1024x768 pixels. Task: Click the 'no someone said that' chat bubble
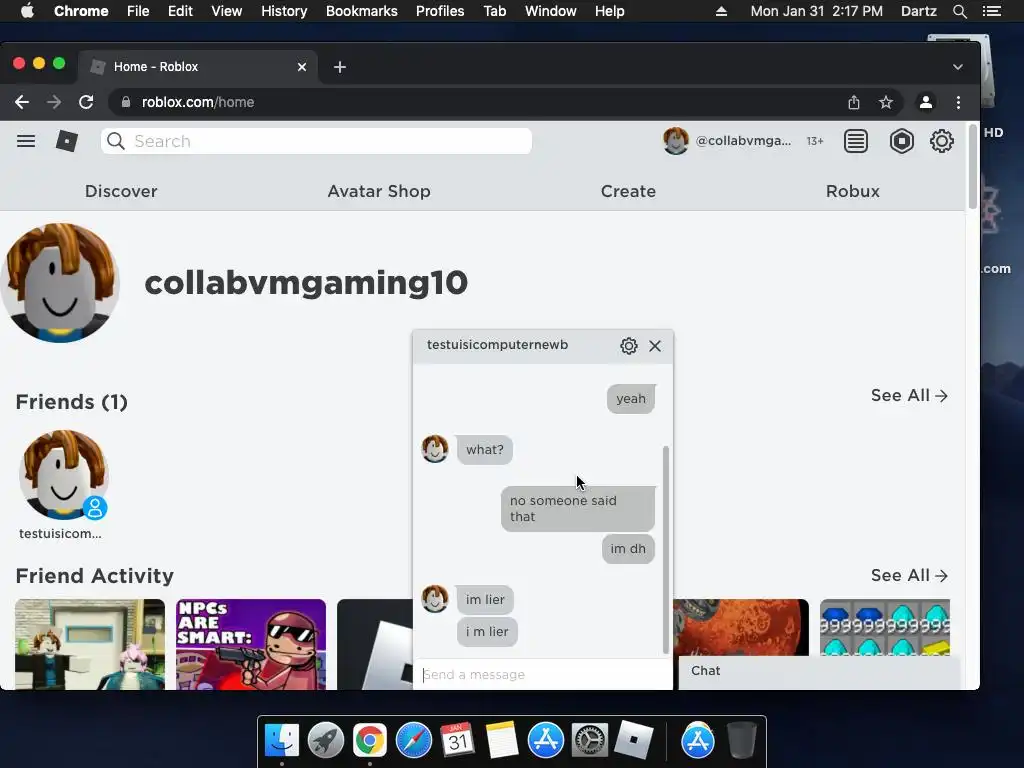point(578,509)
